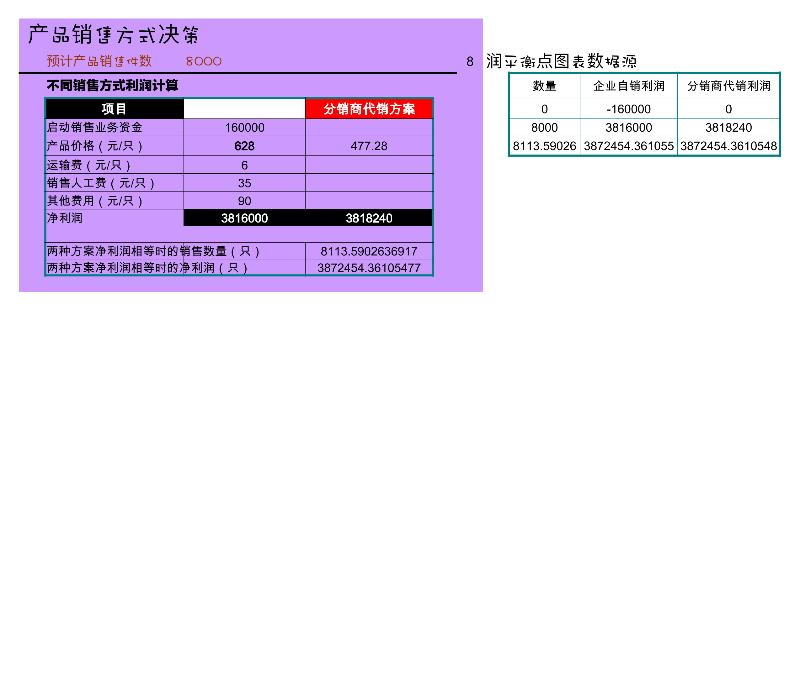Select the 8113.59026 quantity cell
Screen dimensions: 800x700
click(544, 146)
